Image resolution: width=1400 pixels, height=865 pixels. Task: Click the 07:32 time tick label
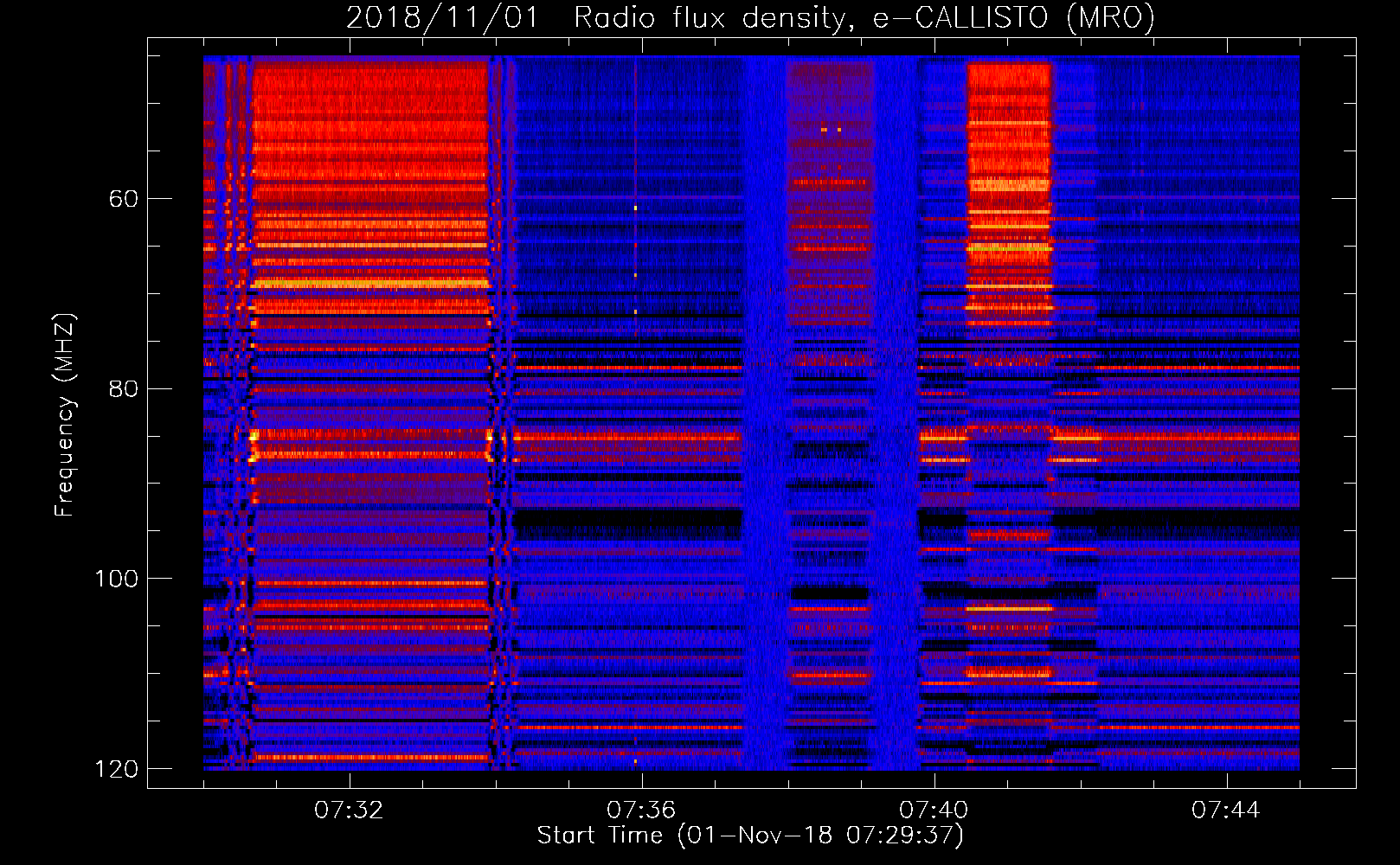pyautogui.click(x=349, y=811)
